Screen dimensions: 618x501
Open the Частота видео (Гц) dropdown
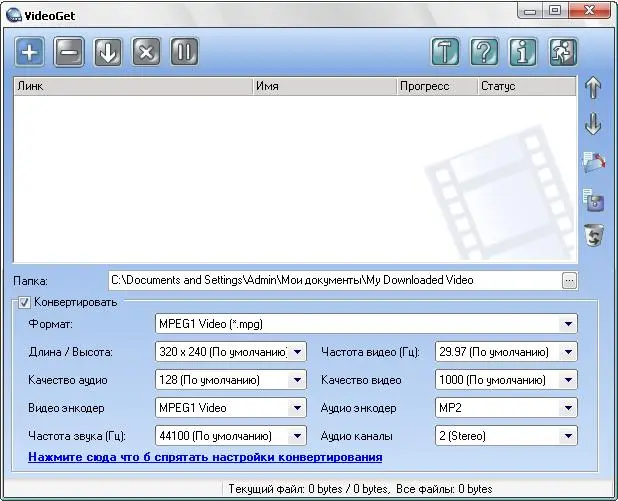pos(568,352)
